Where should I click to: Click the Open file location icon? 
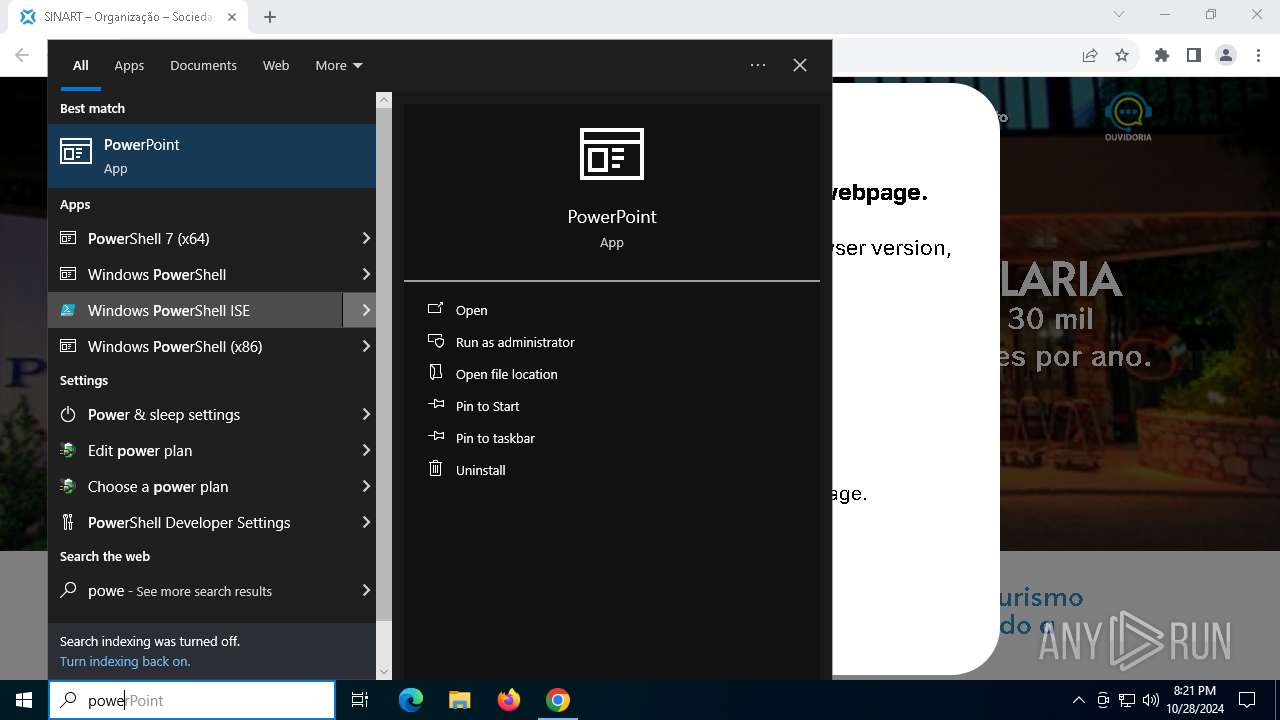(x=435, y=373)
